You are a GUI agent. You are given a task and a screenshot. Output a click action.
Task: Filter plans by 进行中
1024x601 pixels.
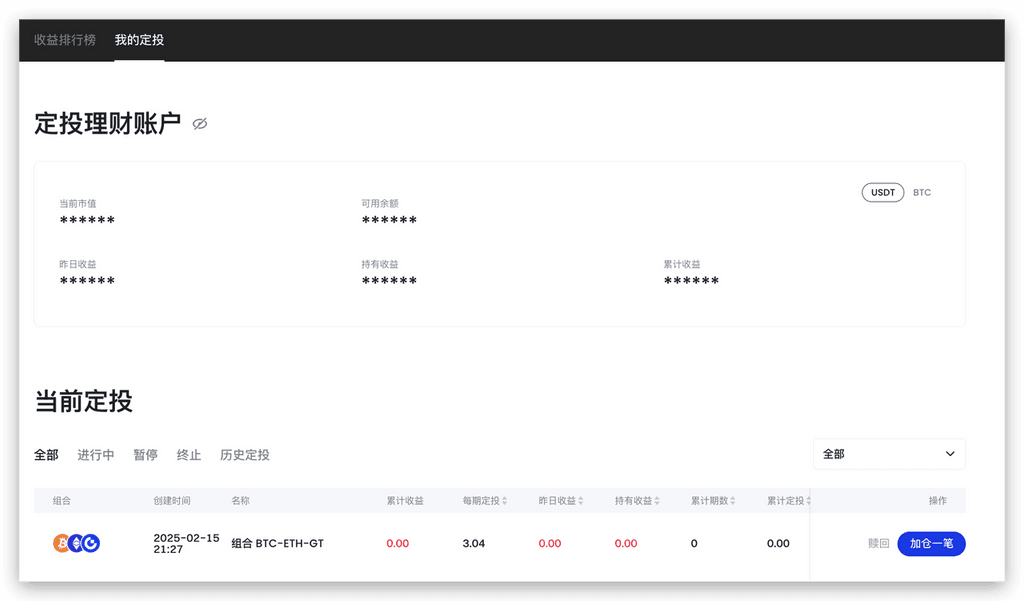96,455
